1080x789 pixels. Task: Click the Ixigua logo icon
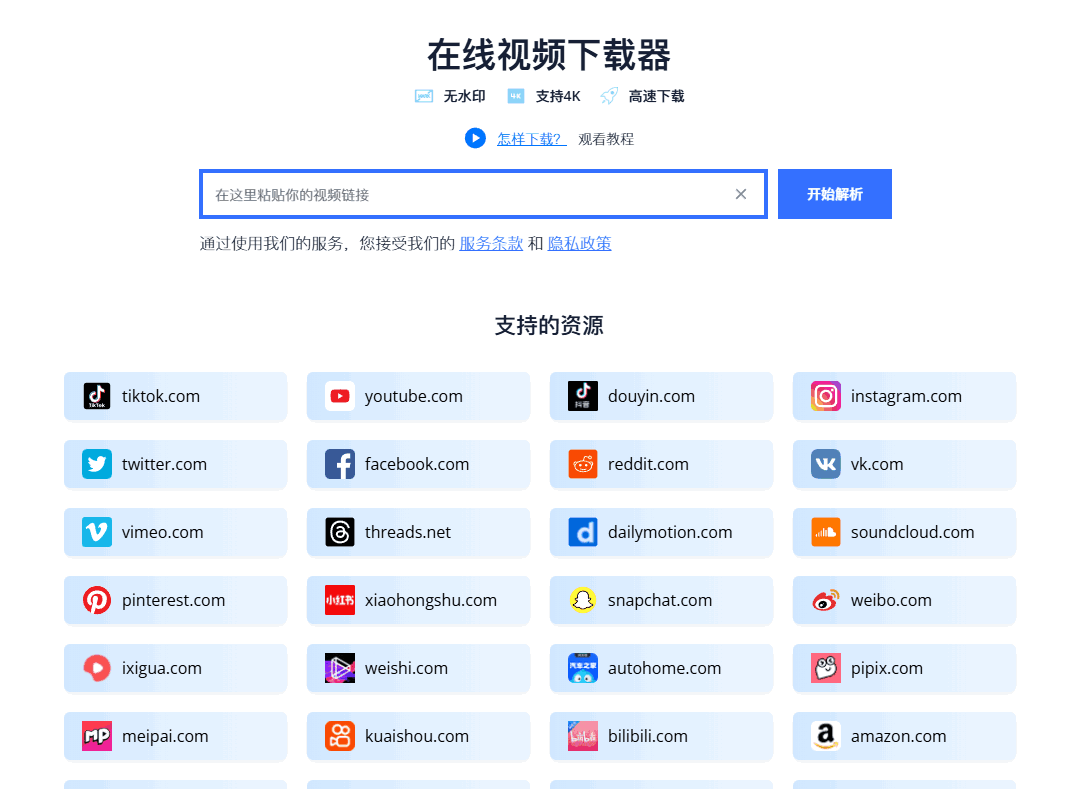(x=97, y=669)
